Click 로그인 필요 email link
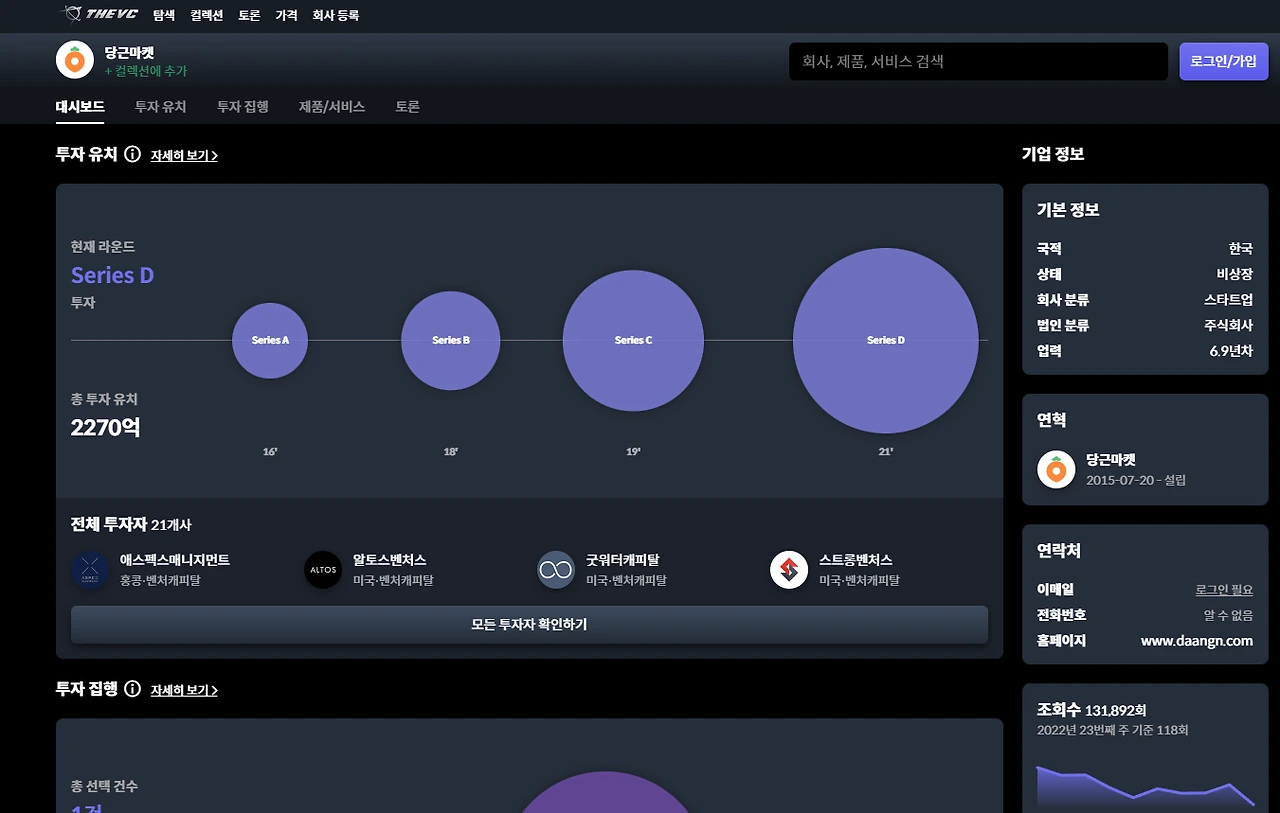The image size is (1280, 813). (x=1224, y=590)
